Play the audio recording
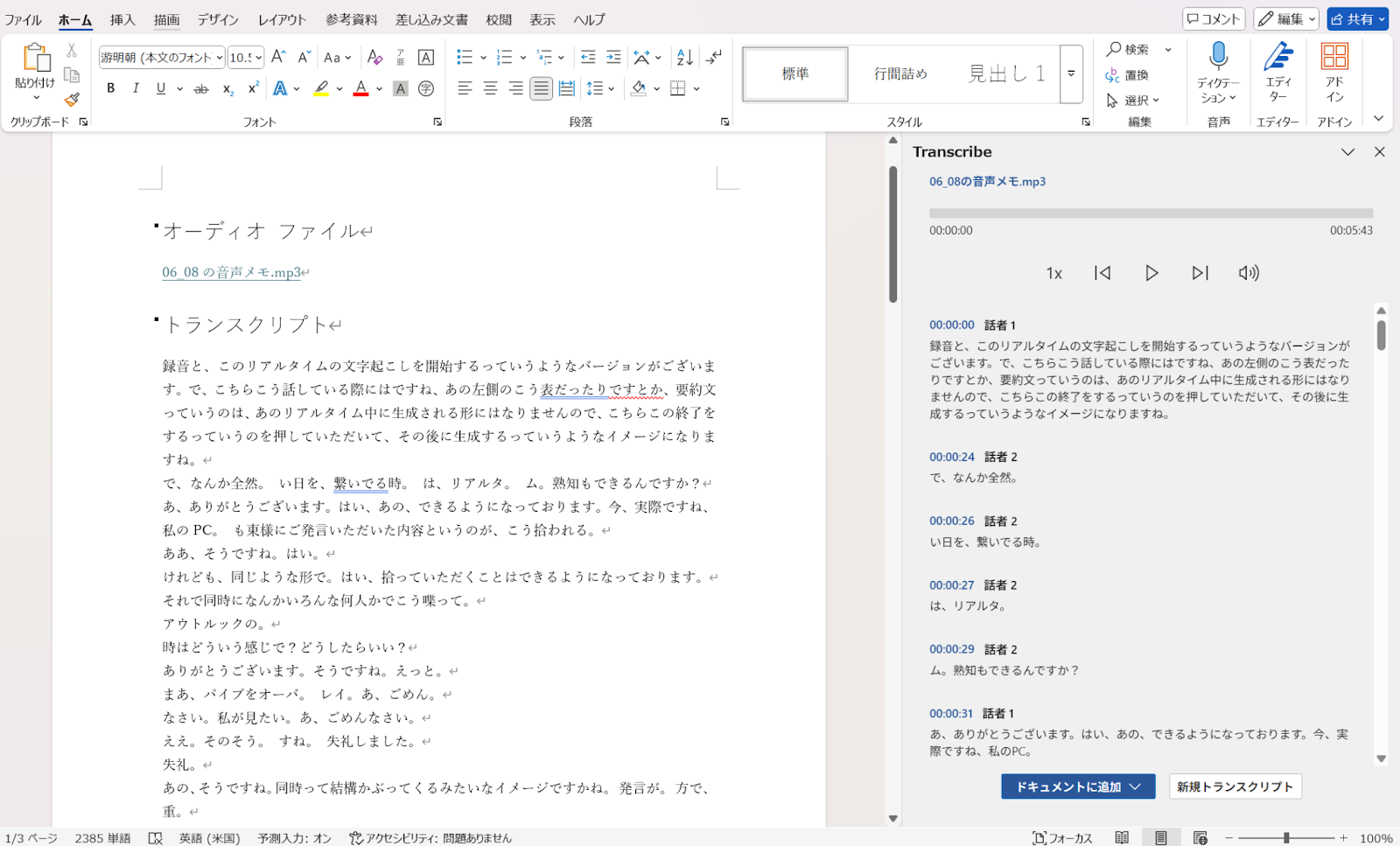 [x=1151, y=273]
